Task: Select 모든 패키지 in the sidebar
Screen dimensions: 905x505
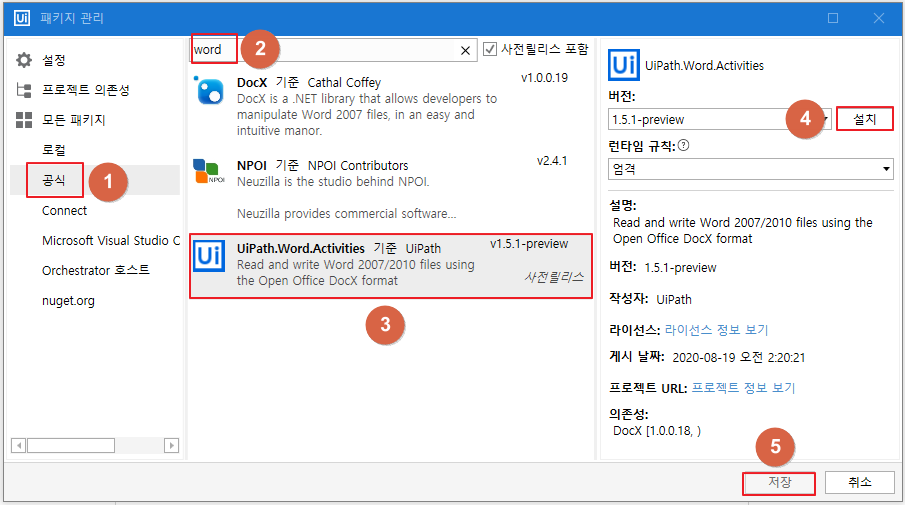Action: pyautogui.click(x=73, y=120)
